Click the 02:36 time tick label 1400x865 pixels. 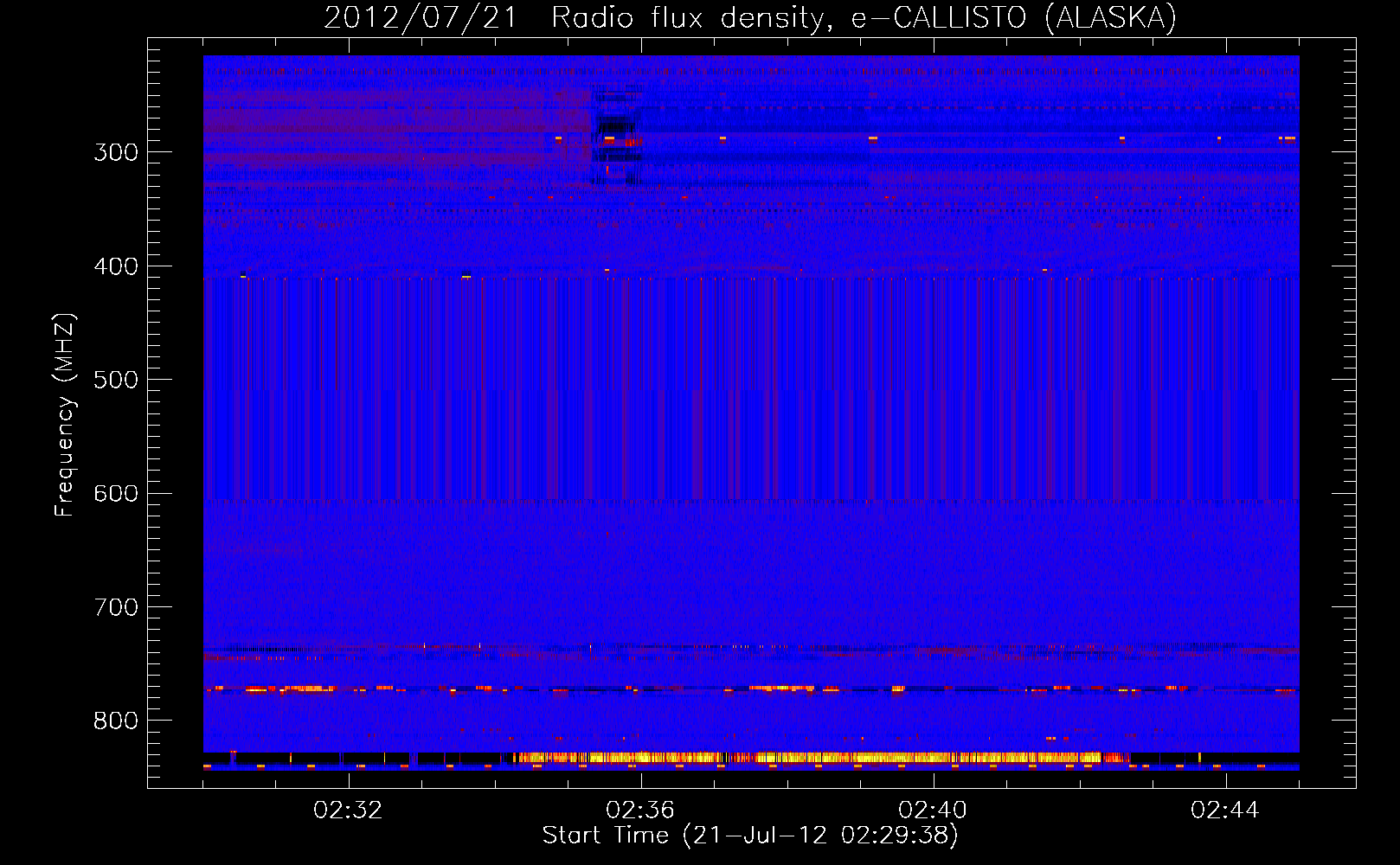(640, 810)
